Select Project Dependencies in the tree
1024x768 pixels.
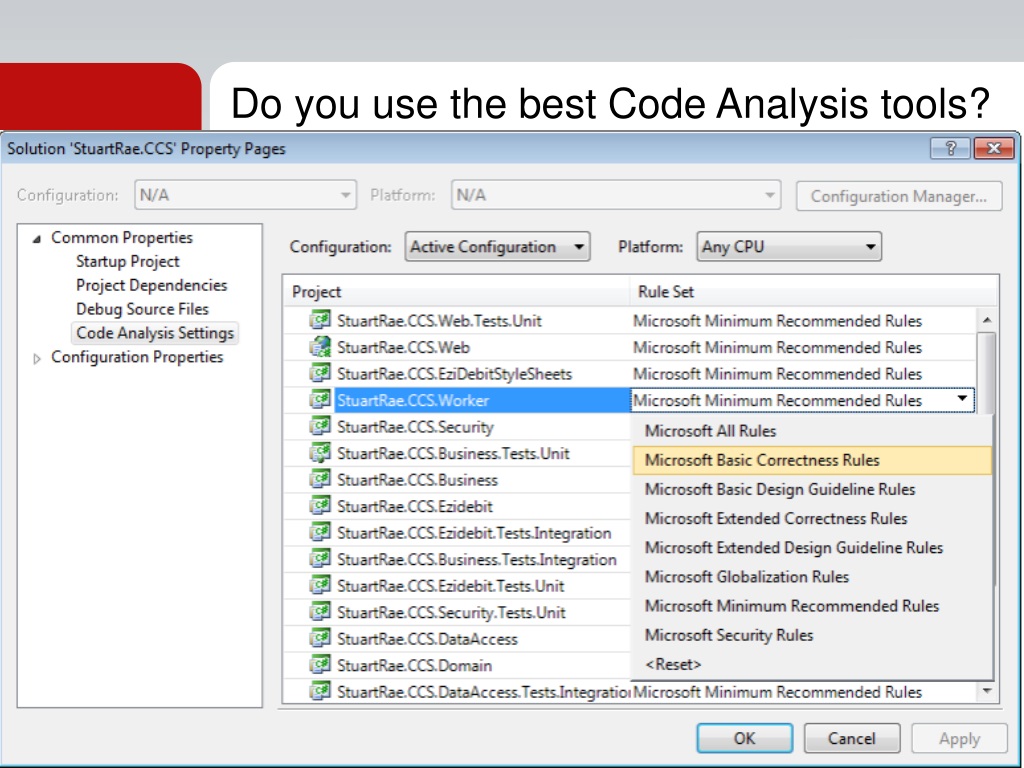(152, 285)
